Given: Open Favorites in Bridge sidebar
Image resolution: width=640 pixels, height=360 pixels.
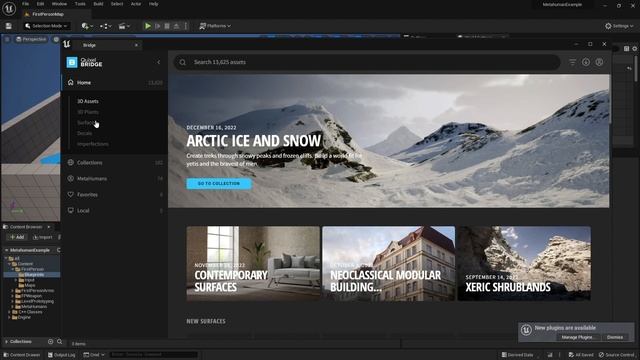Looking at the screenshot, I should [x=114, y=195].
